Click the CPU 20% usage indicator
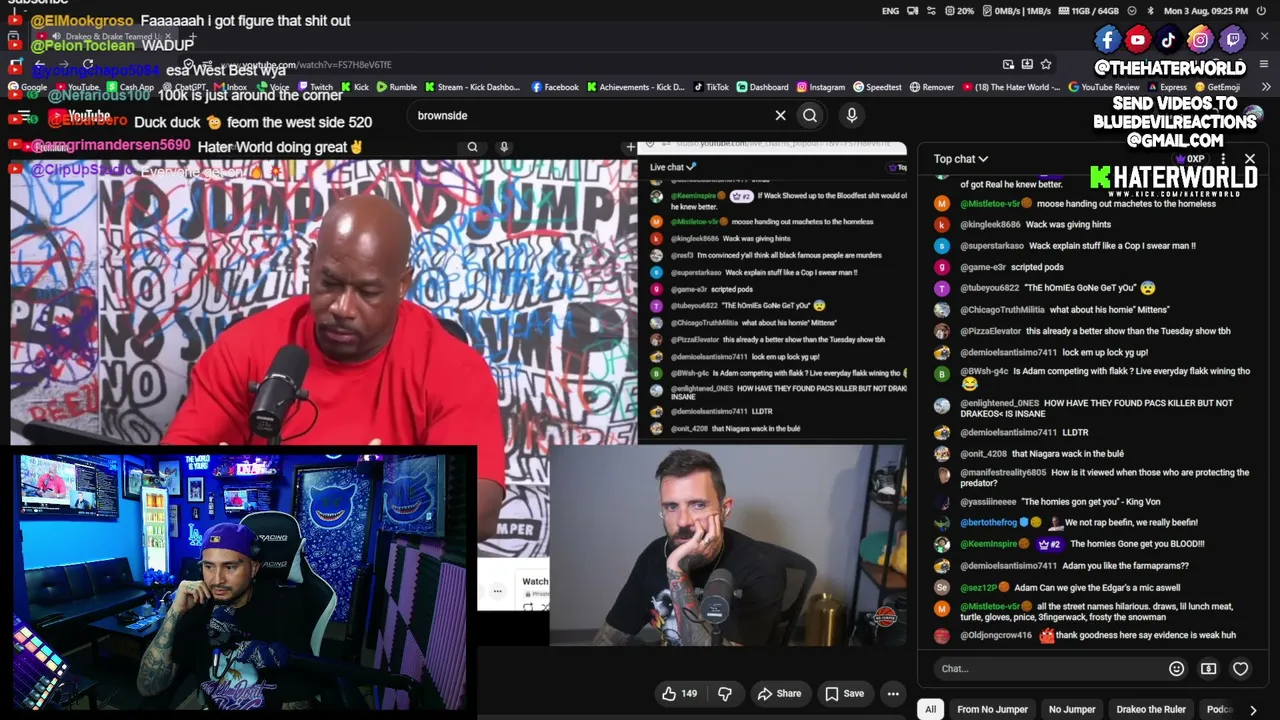 (958, 11)
